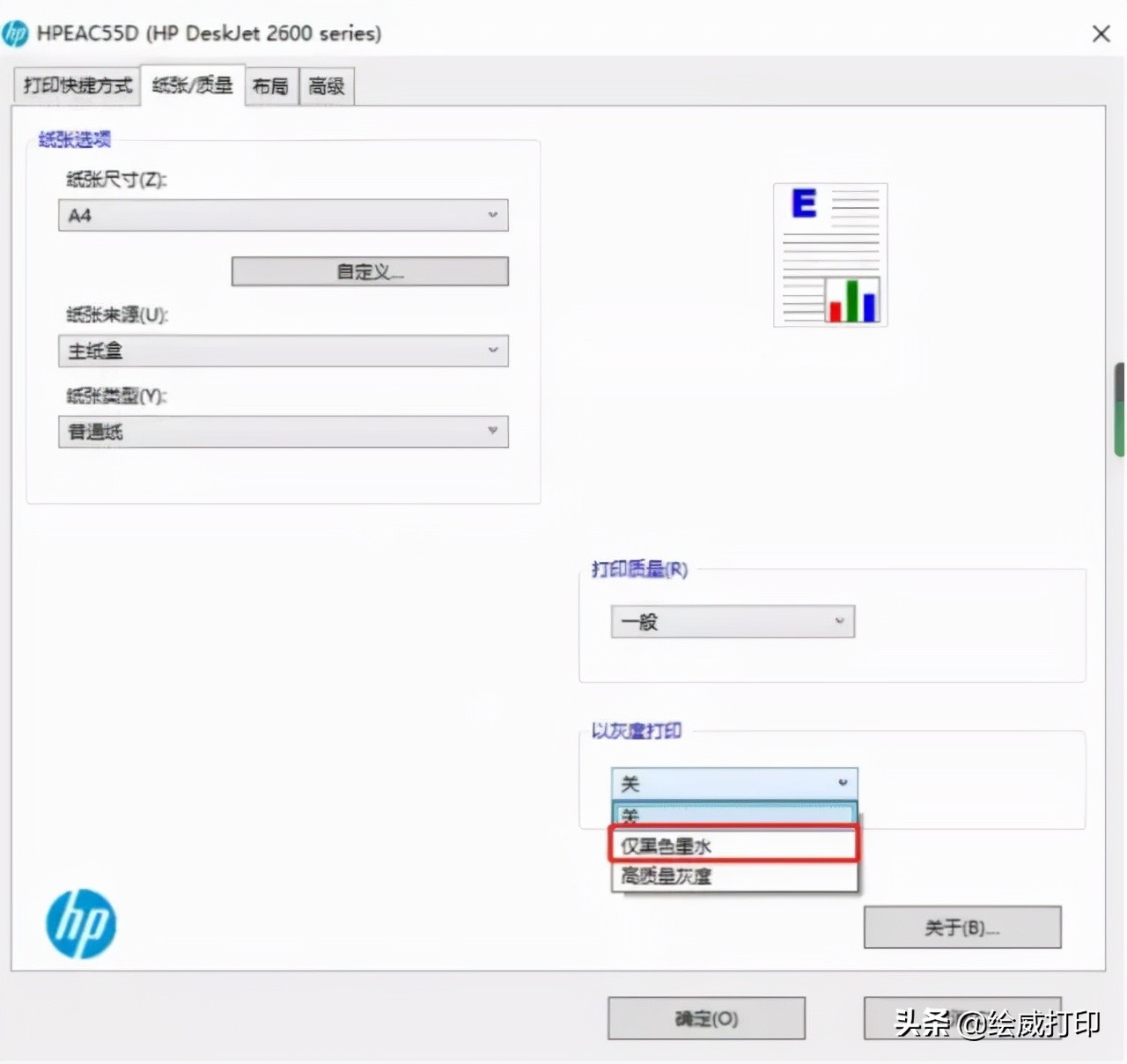Click the 自定义 paper size button
Image resolution: width=1127 pixels, height=1064 pixels.
click(x=369, y=271)
